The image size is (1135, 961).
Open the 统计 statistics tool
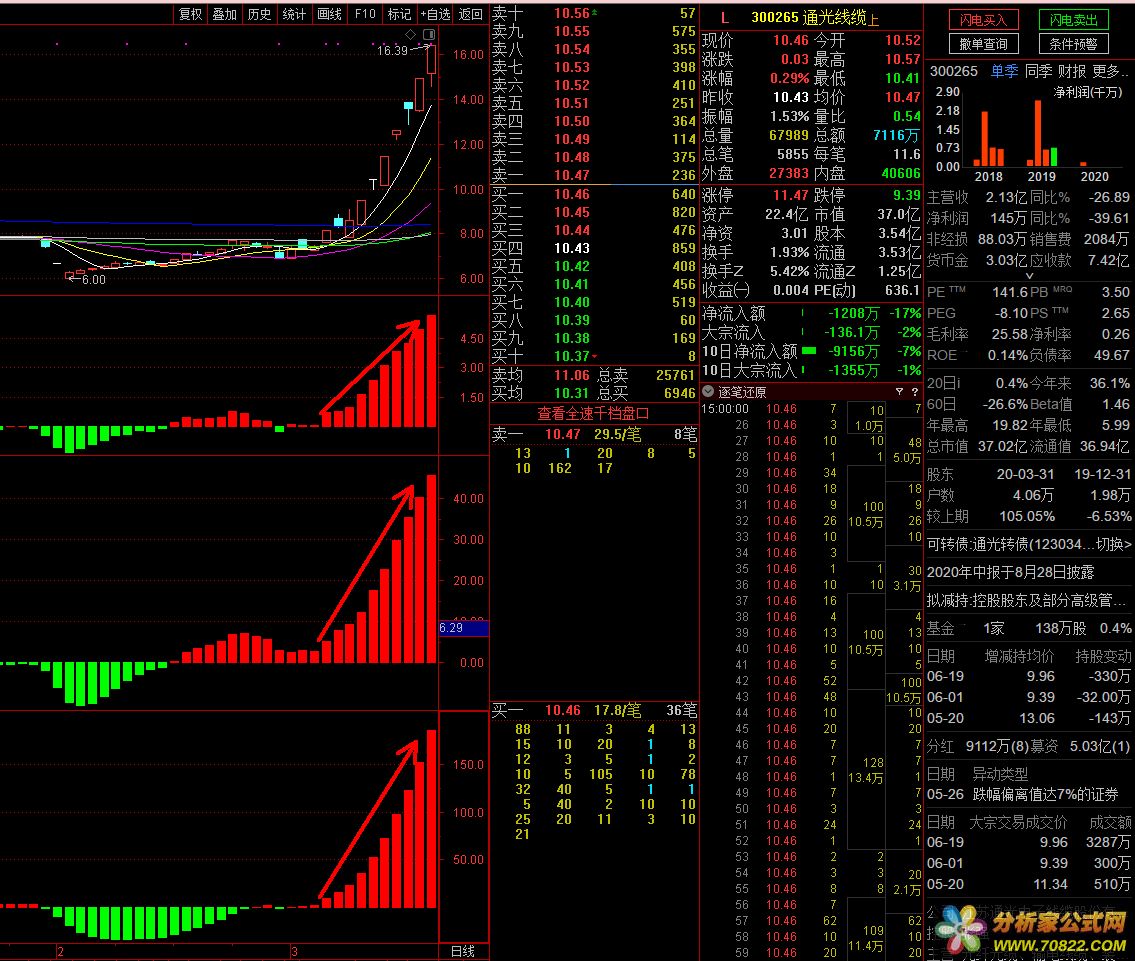(x=294, y=14)
